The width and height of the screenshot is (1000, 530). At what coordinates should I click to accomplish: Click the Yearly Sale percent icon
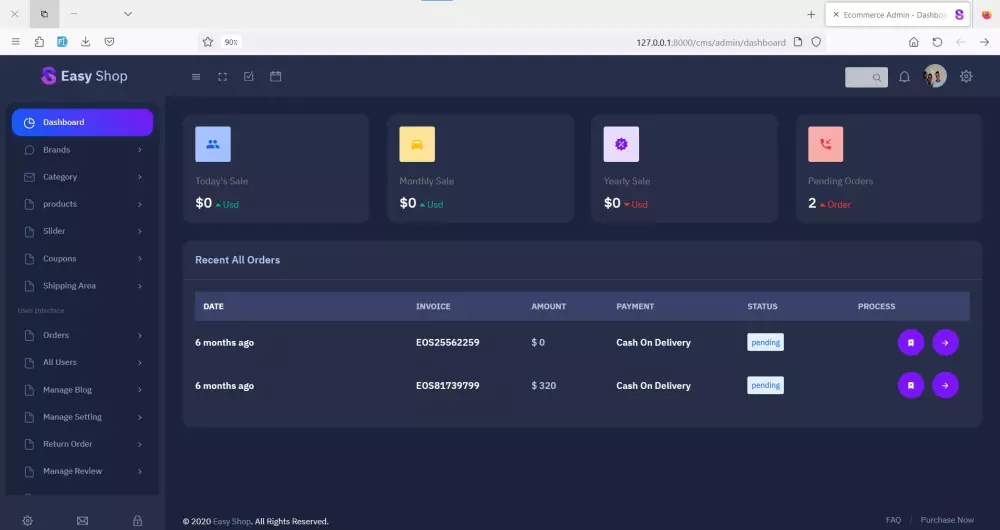pos(621,144)
